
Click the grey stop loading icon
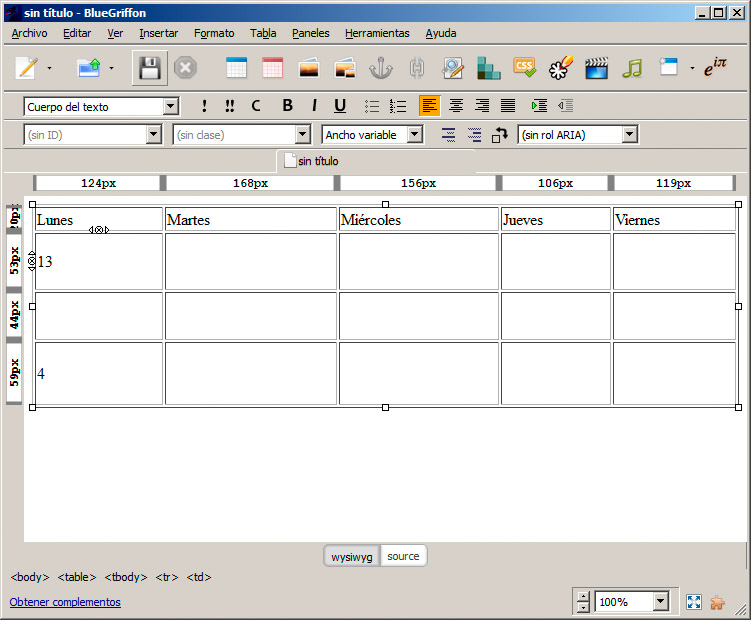pos(185,68)
